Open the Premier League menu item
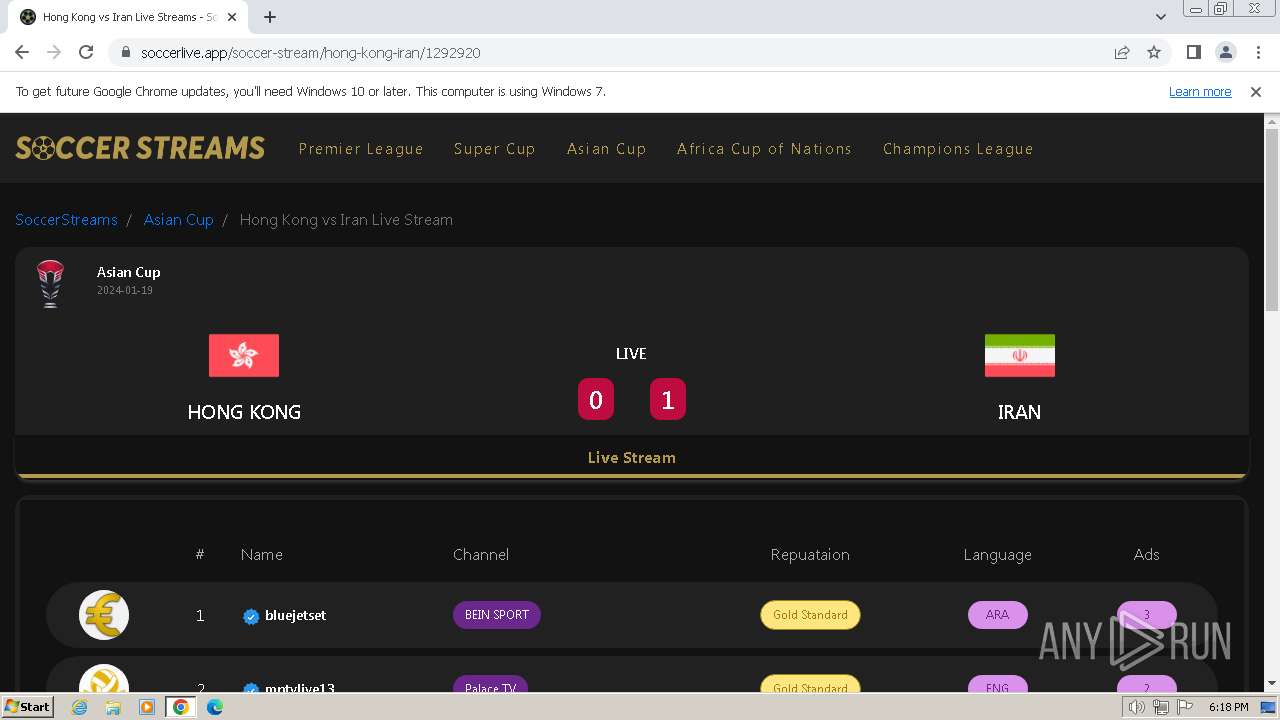This screenshot has width=1280, height=720. (361, 149)
